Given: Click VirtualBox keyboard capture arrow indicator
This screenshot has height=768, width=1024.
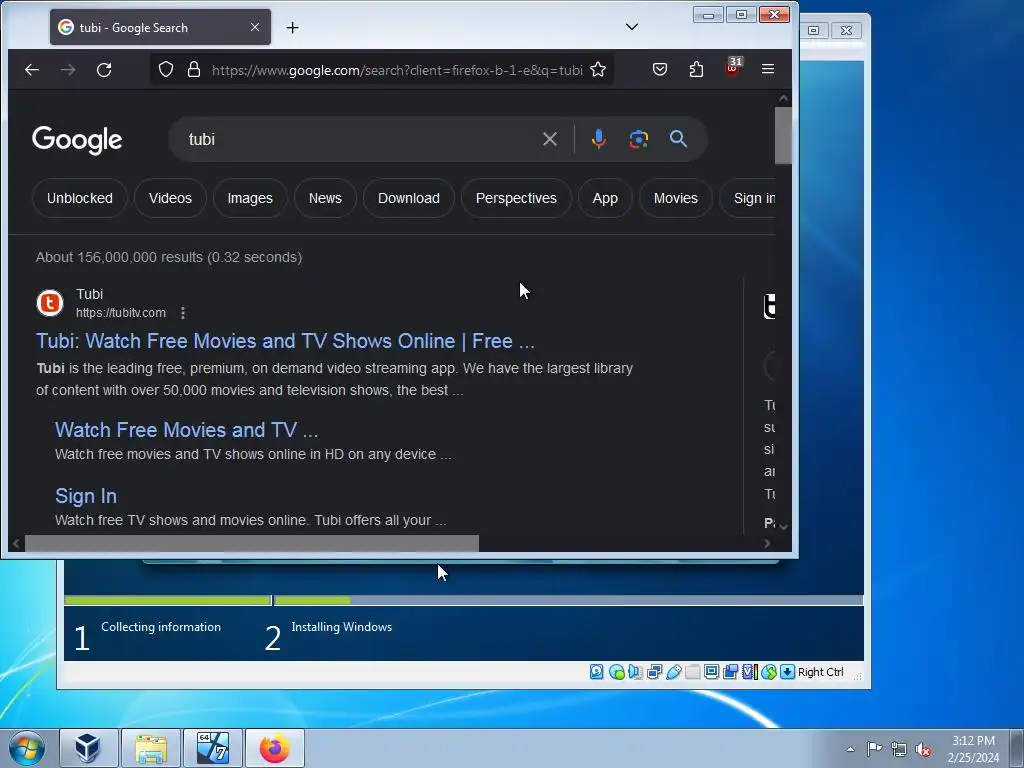Looking at the screenshot, I should pyautogui.click(x=788, y=672).
